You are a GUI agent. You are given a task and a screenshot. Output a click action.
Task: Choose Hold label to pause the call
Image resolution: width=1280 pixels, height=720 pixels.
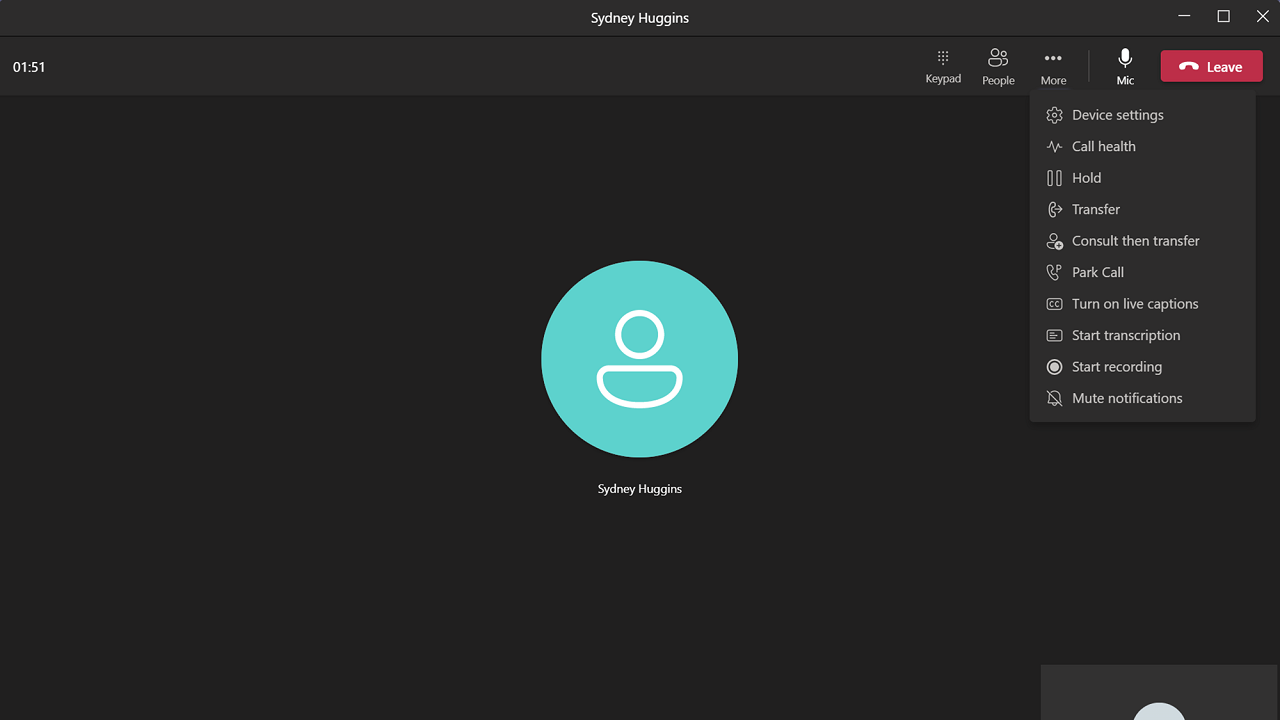point(1086,178)
